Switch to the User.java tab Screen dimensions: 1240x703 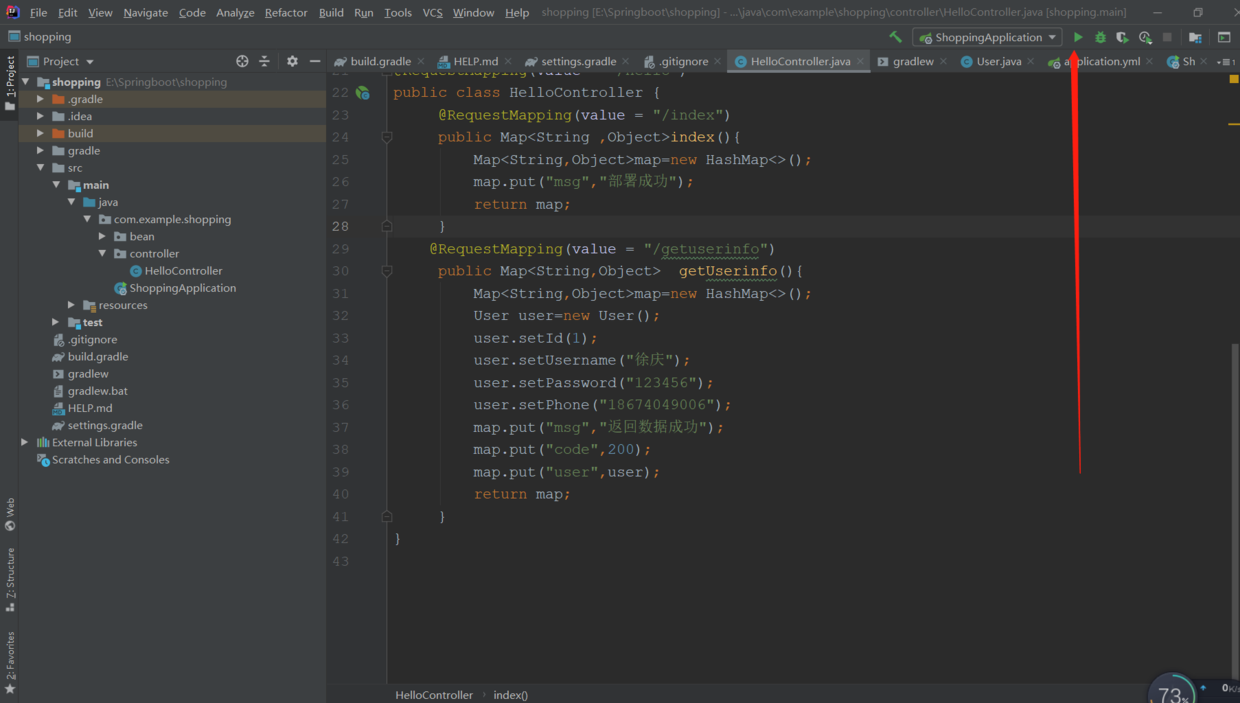coord(998,61)
